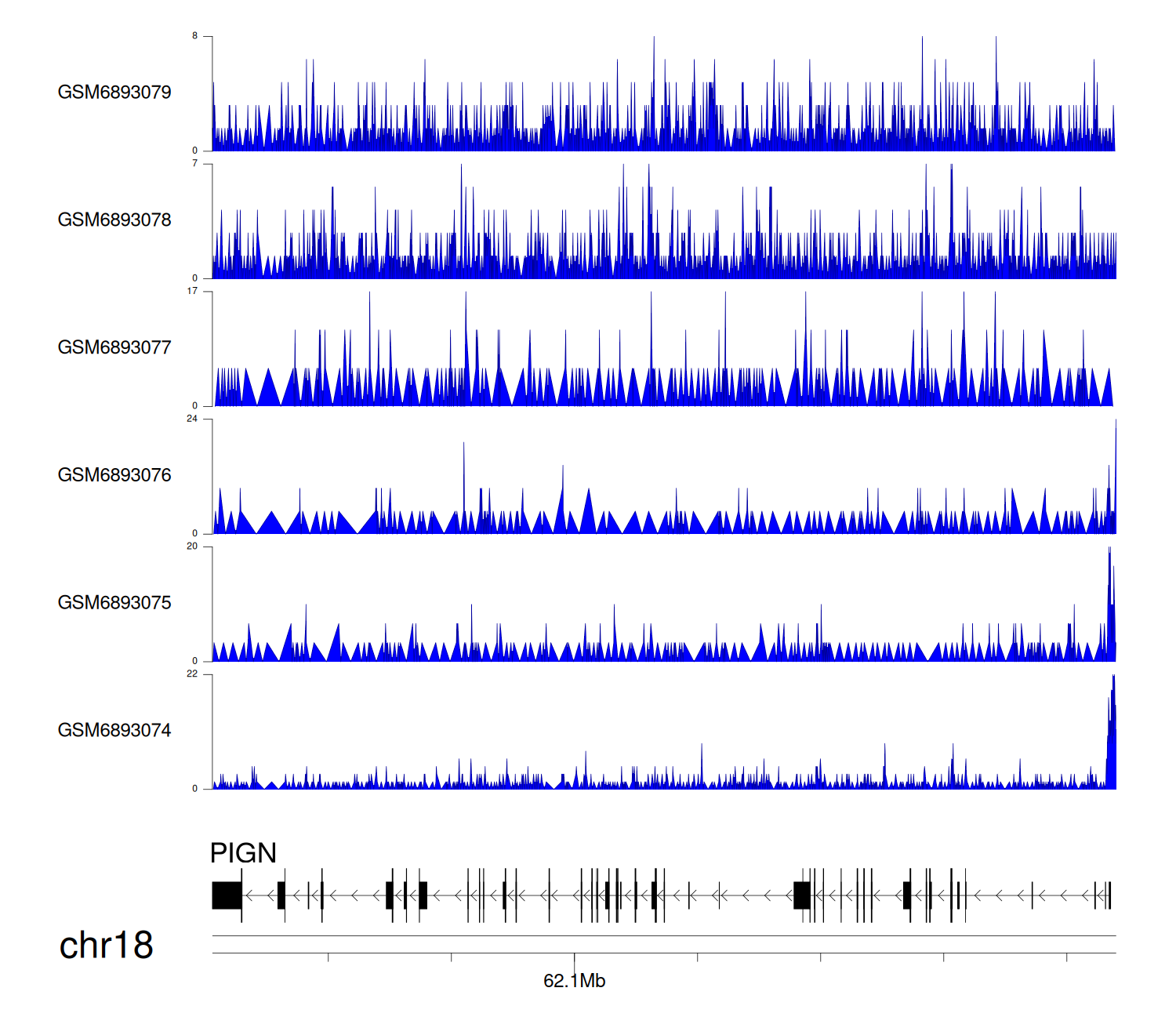Click the GSM6893077 track name
The image size is (1176, 1035).
pos(114,347)
